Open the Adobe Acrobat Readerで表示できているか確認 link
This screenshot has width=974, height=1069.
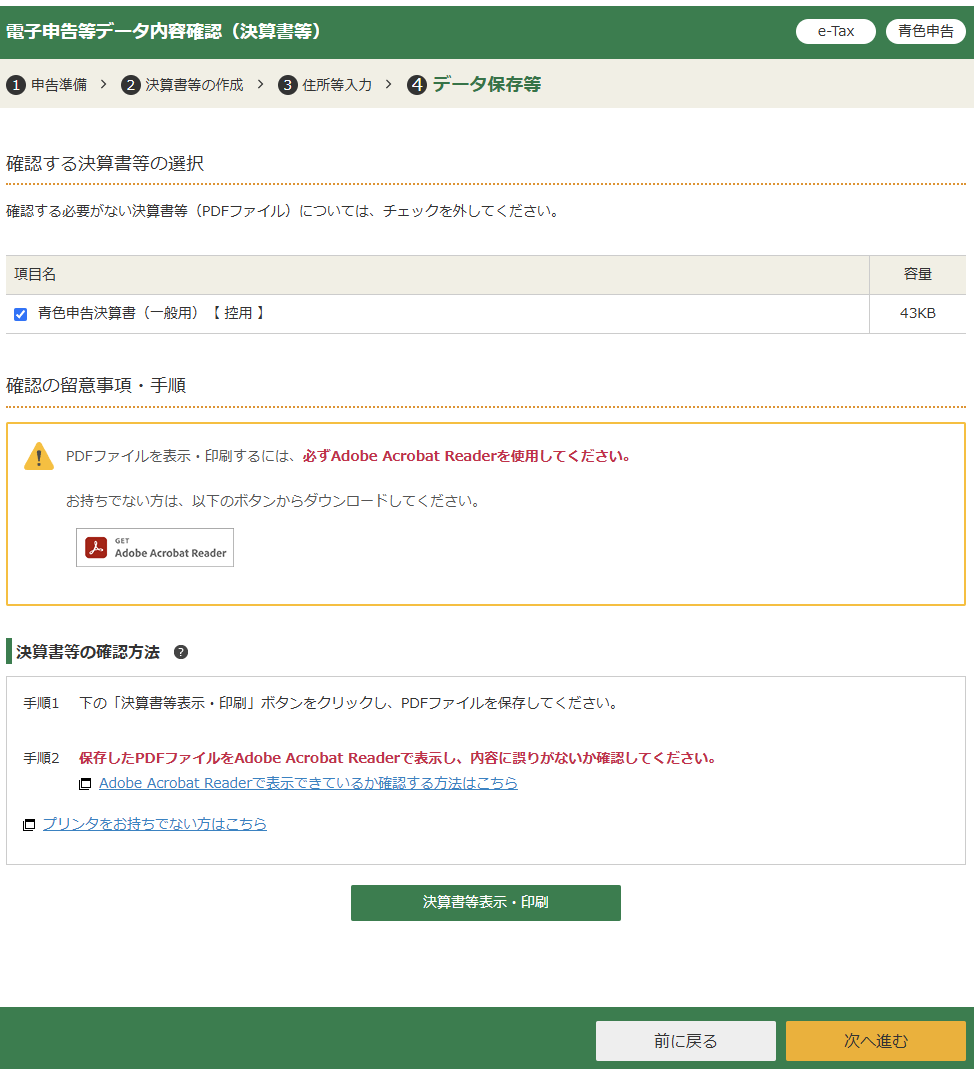[308, 783]
